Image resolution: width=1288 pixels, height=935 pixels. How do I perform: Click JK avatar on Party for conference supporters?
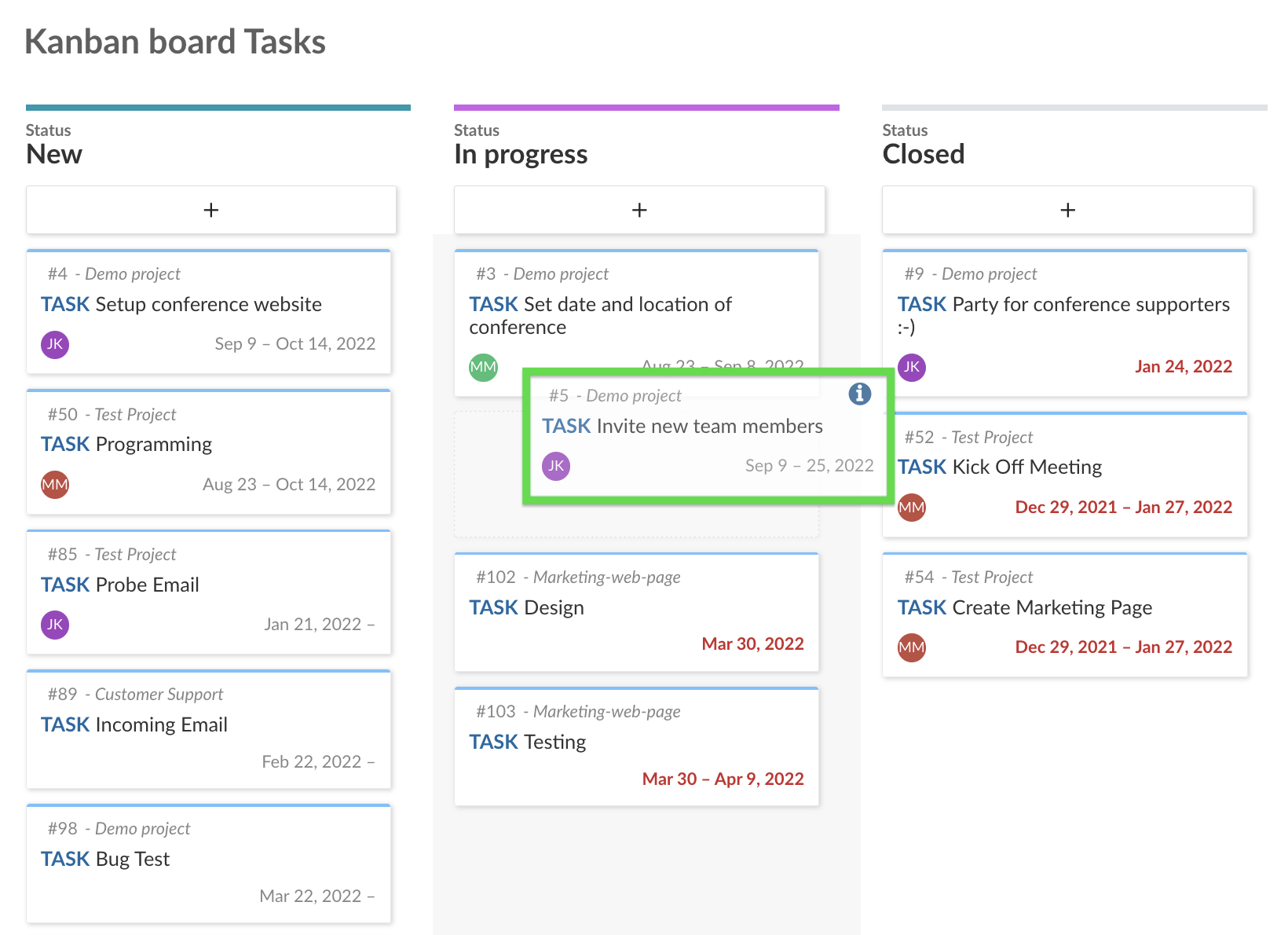(912, 367)
